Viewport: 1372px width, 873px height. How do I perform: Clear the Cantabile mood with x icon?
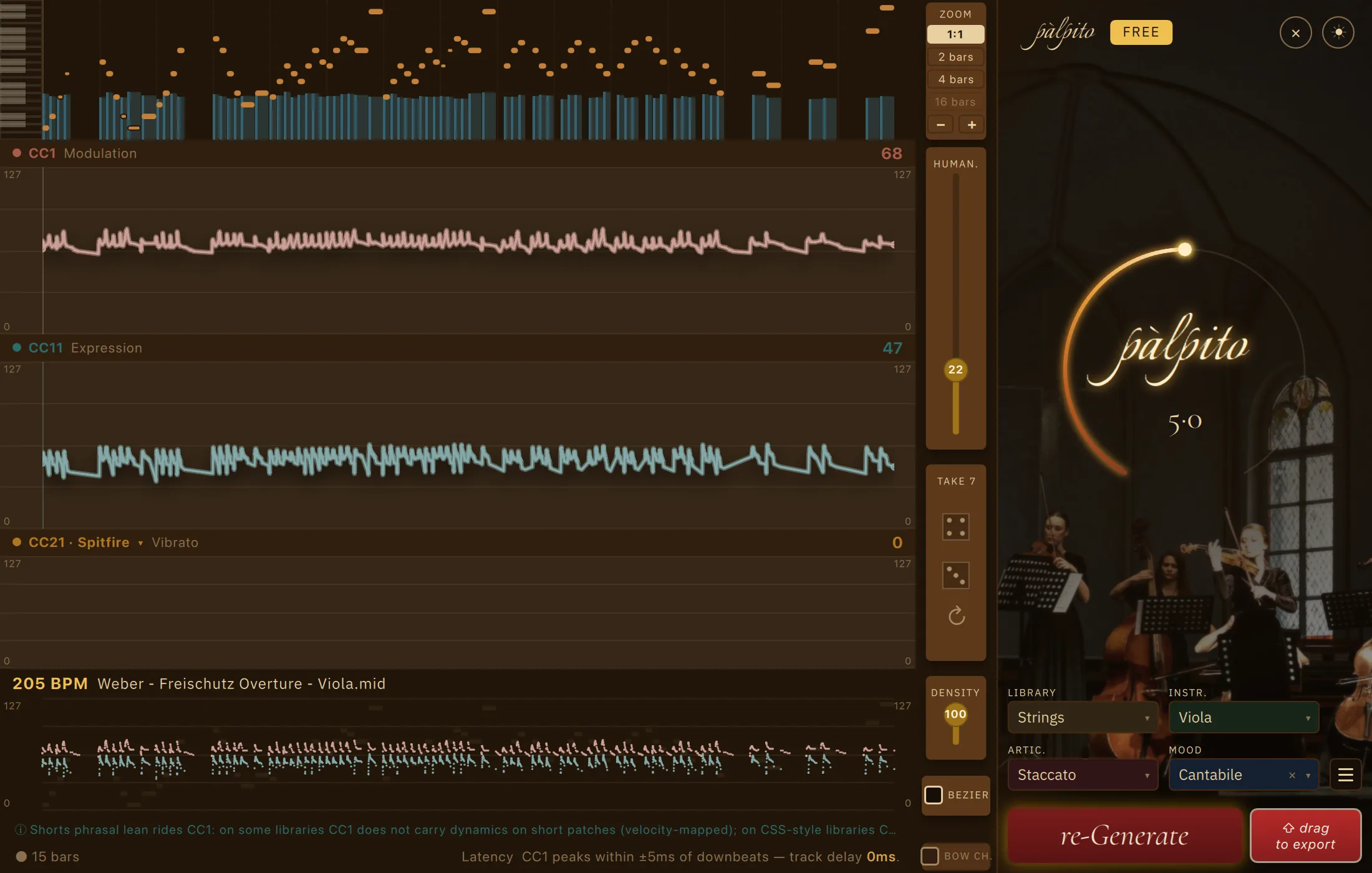click(x=1292, y=775)
